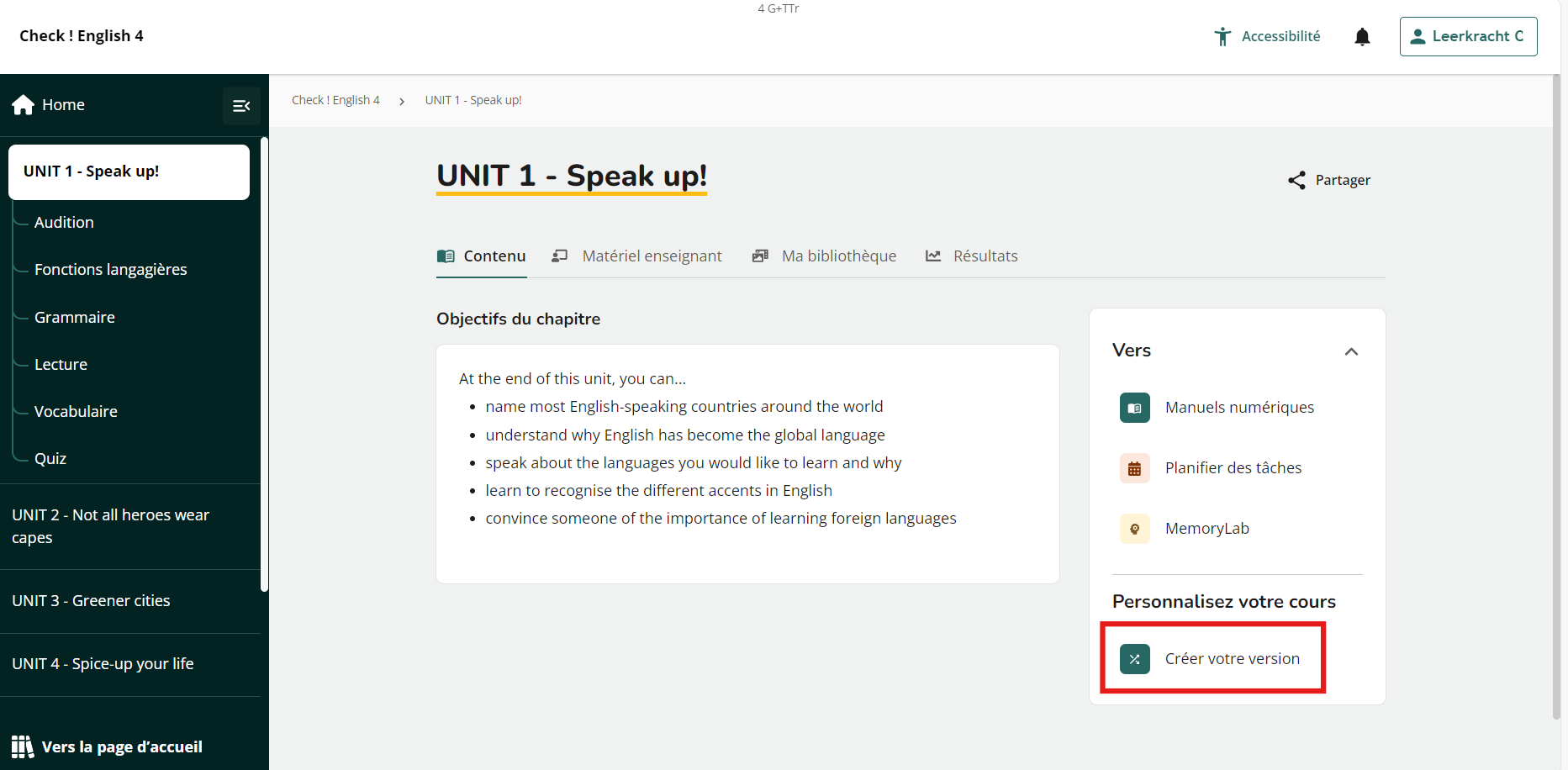The width and height of the screenshot is (1568, 770).
Task: Click the UNIT 1 - Speak up! page heading
Action: click(x=572, y=176)
